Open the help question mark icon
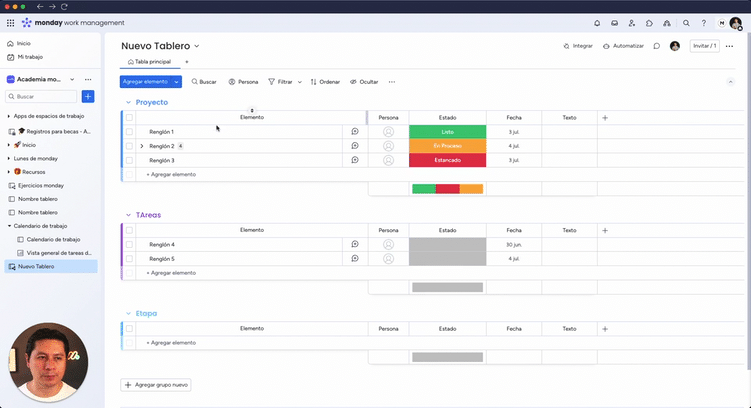751x408 pixels. (703, 22)
